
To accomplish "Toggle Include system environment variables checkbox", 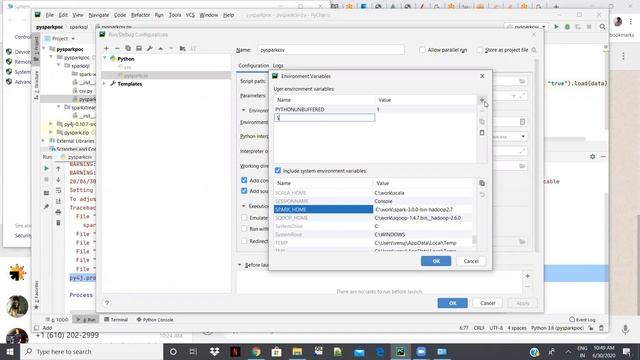I will 278,171.
